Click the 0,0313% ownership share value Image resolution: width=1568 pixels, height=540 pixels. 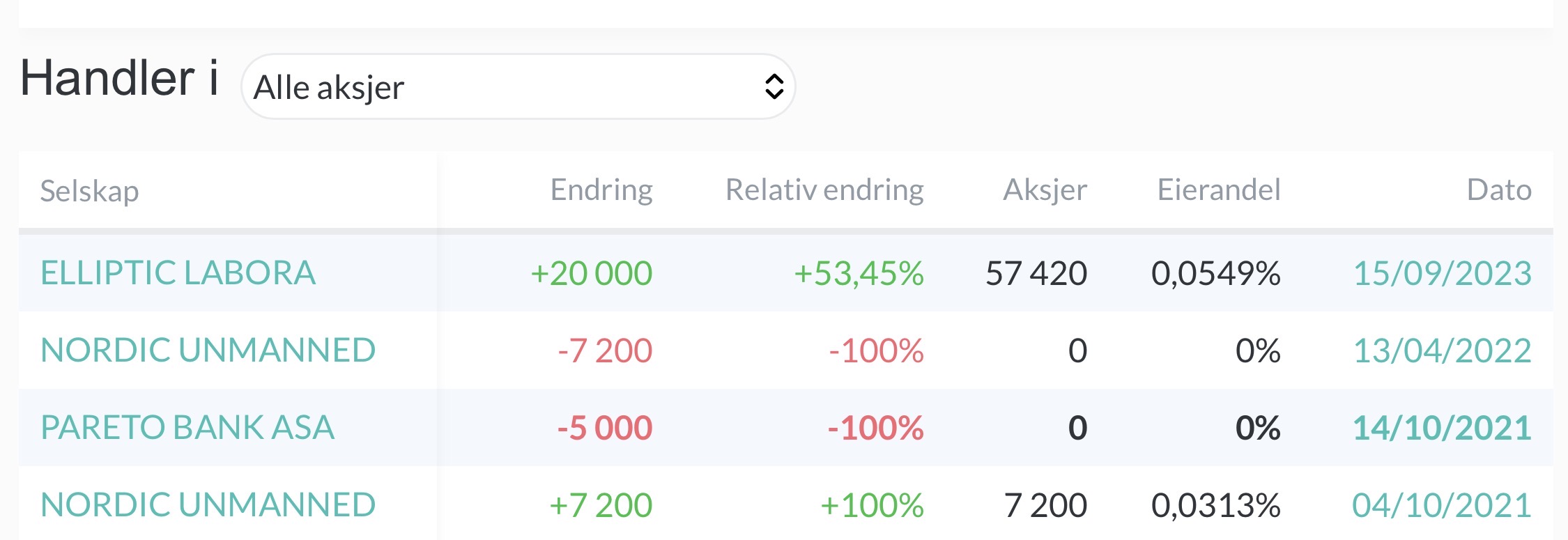pyautogui.click(x=1215, y=505)
